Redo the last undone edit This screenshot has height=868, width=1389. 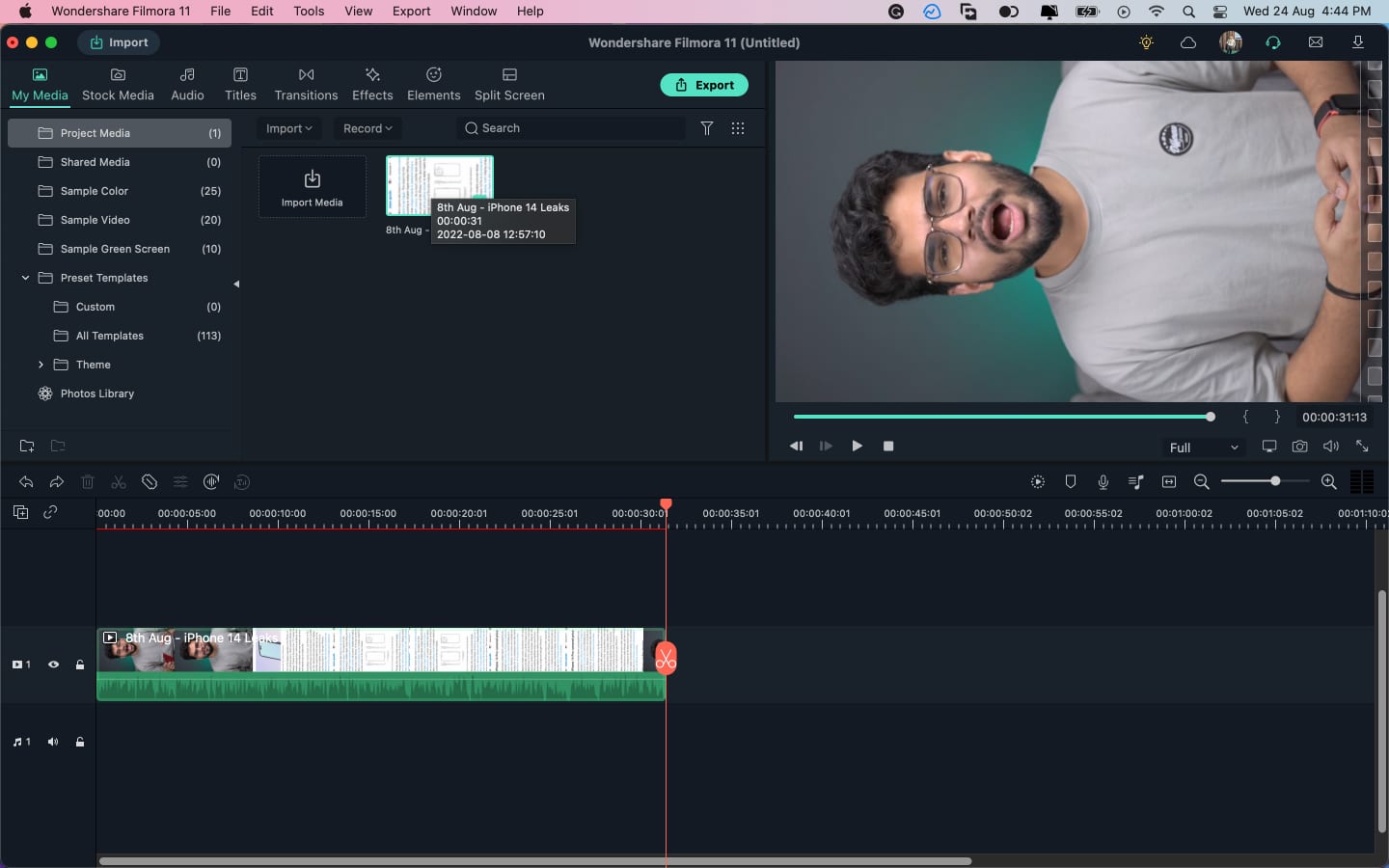point(57,482)
